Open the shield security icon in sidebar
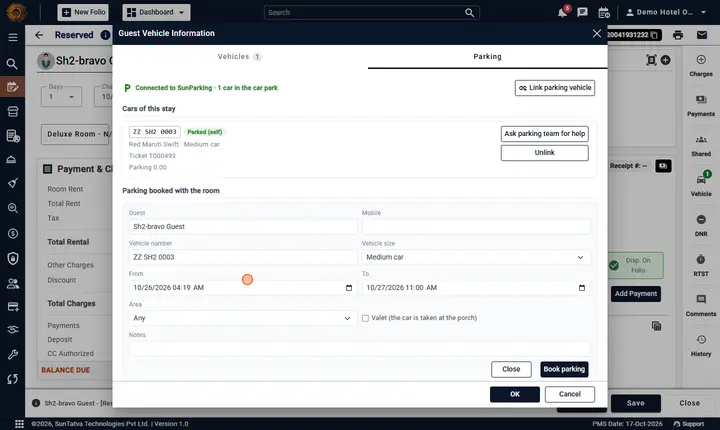The image size is (720, 430). [12, 258]
